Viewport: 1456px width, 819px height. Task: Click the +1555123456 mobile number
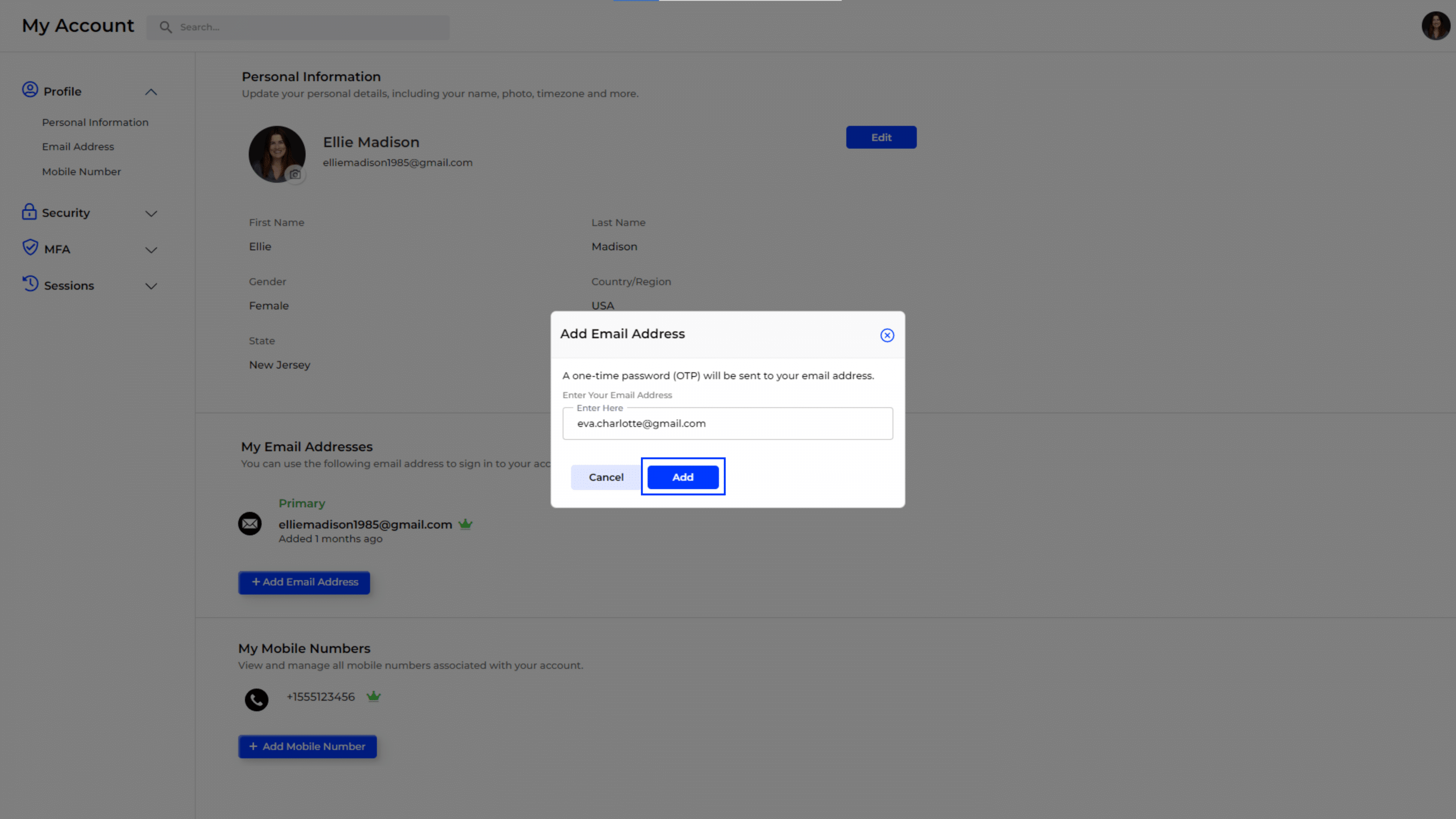point(321,697)
